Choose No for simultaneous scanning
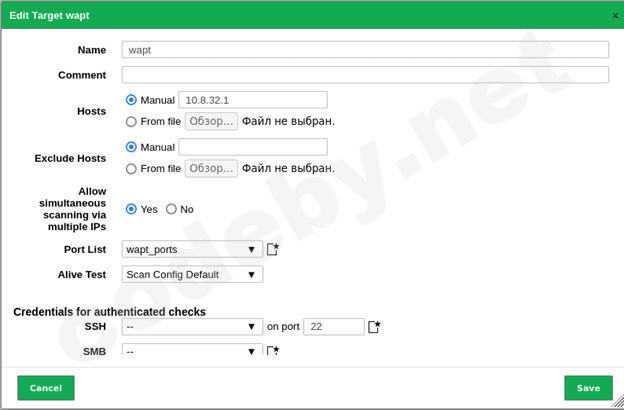The height and width of the screenshot is (410, 624). pyautogui.click(x=171, y=209)
